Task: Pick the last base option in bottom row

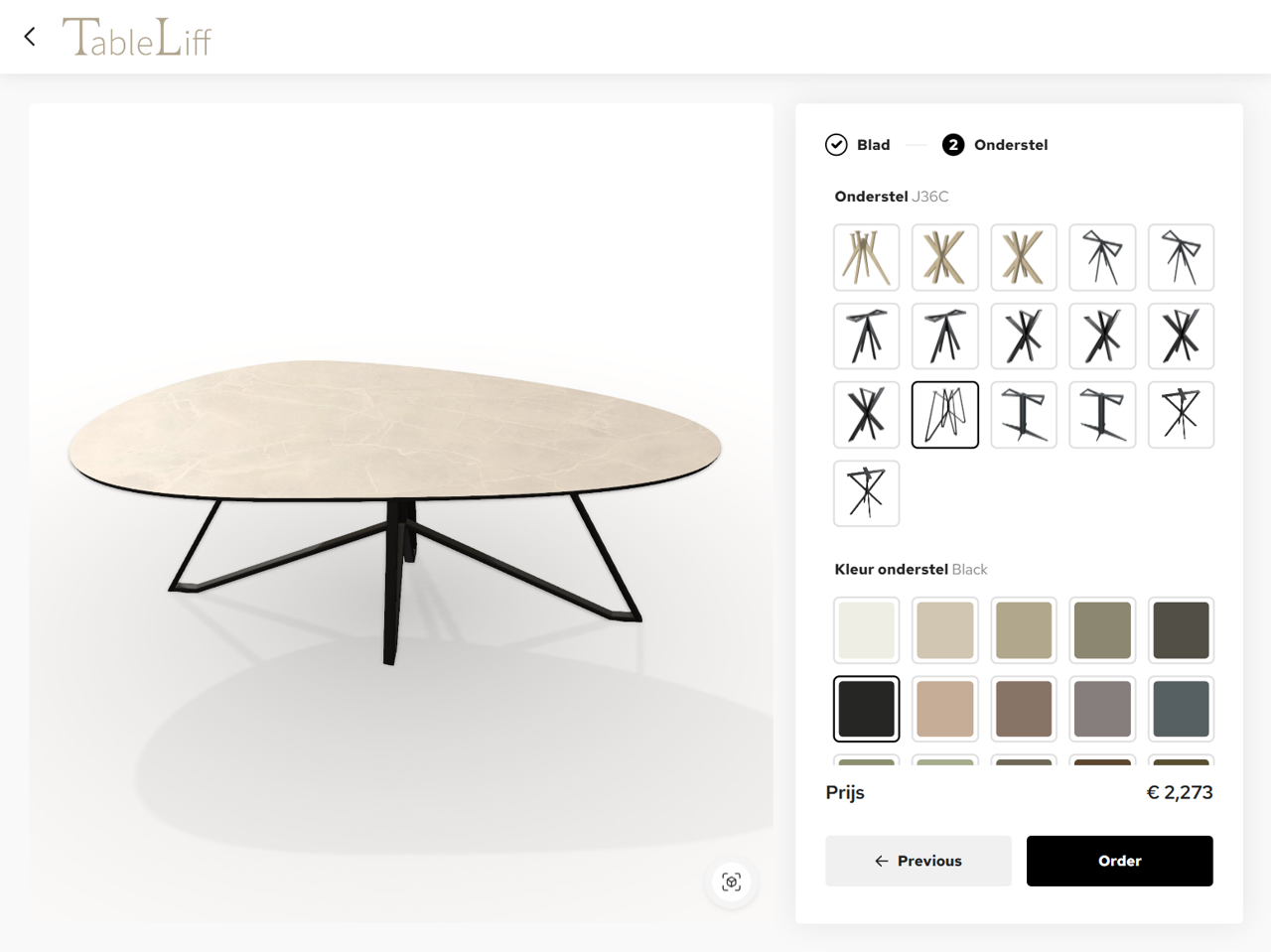Action: (867, 493)
